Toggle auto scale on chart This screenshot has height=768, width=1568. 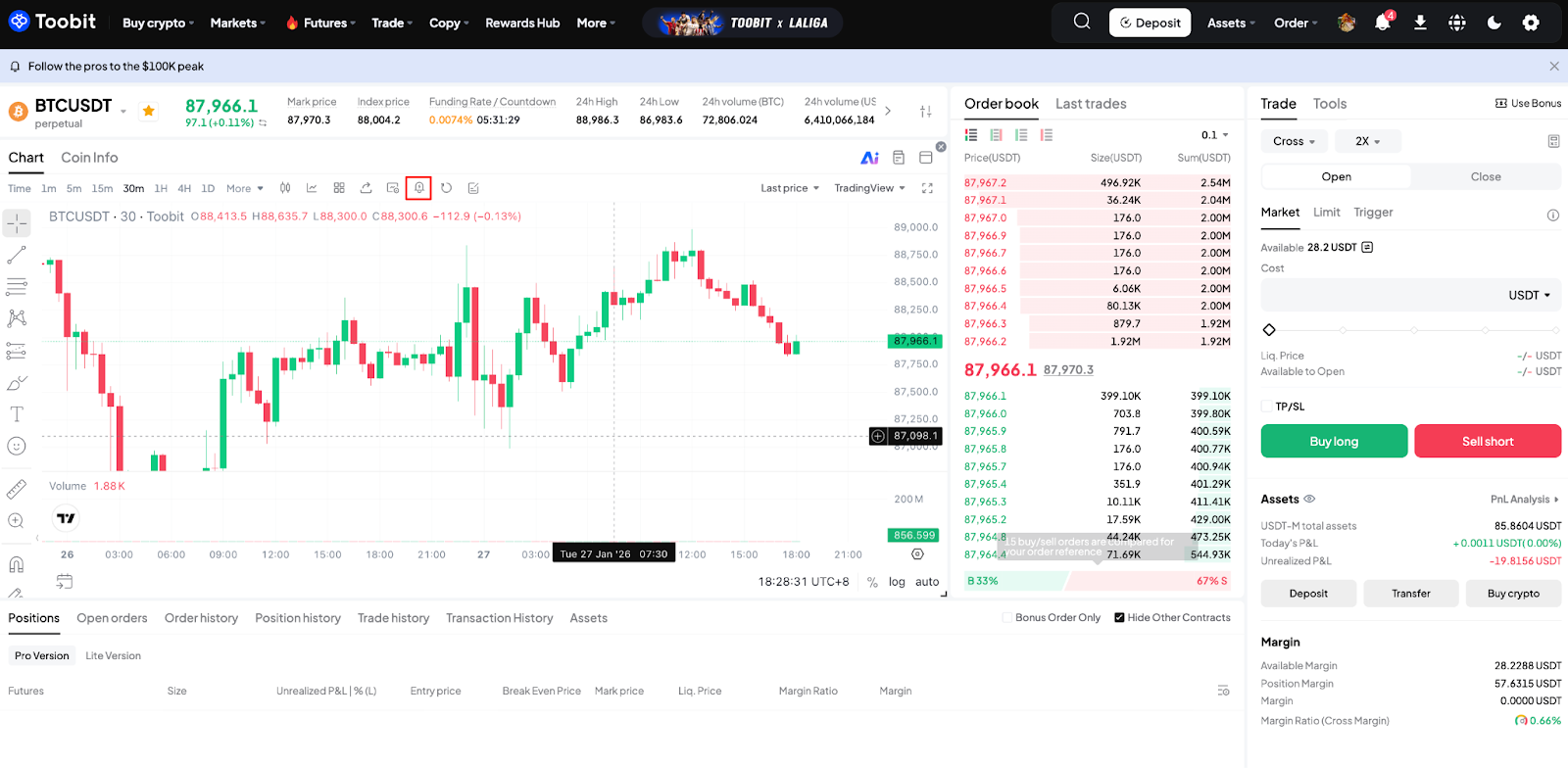tap(927, 582)
